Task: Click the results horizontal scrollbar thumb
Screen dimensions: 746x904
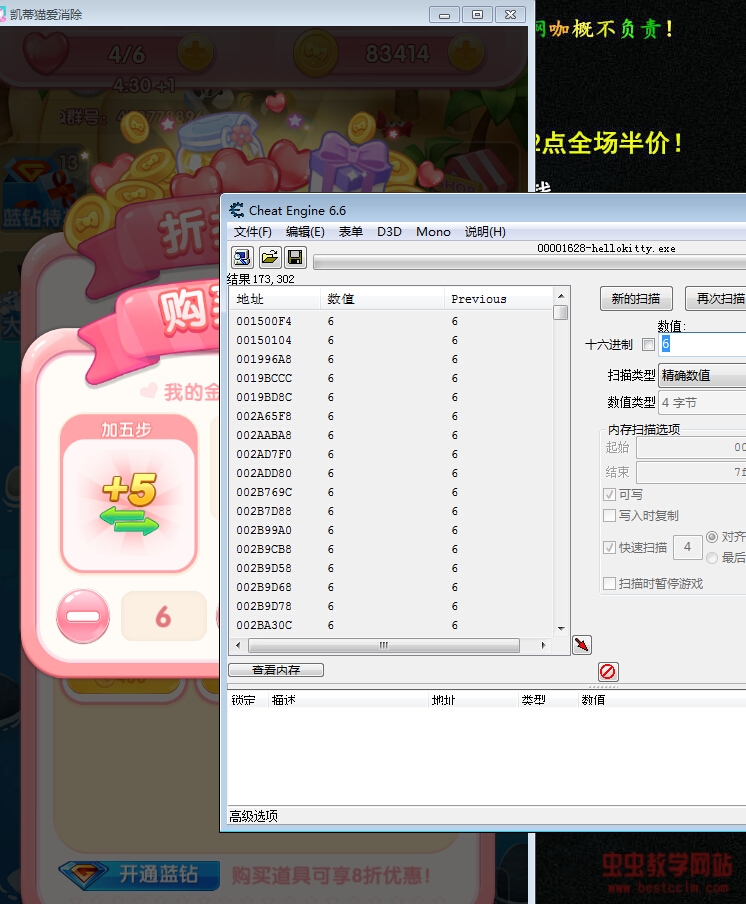Action: (383, 645)
